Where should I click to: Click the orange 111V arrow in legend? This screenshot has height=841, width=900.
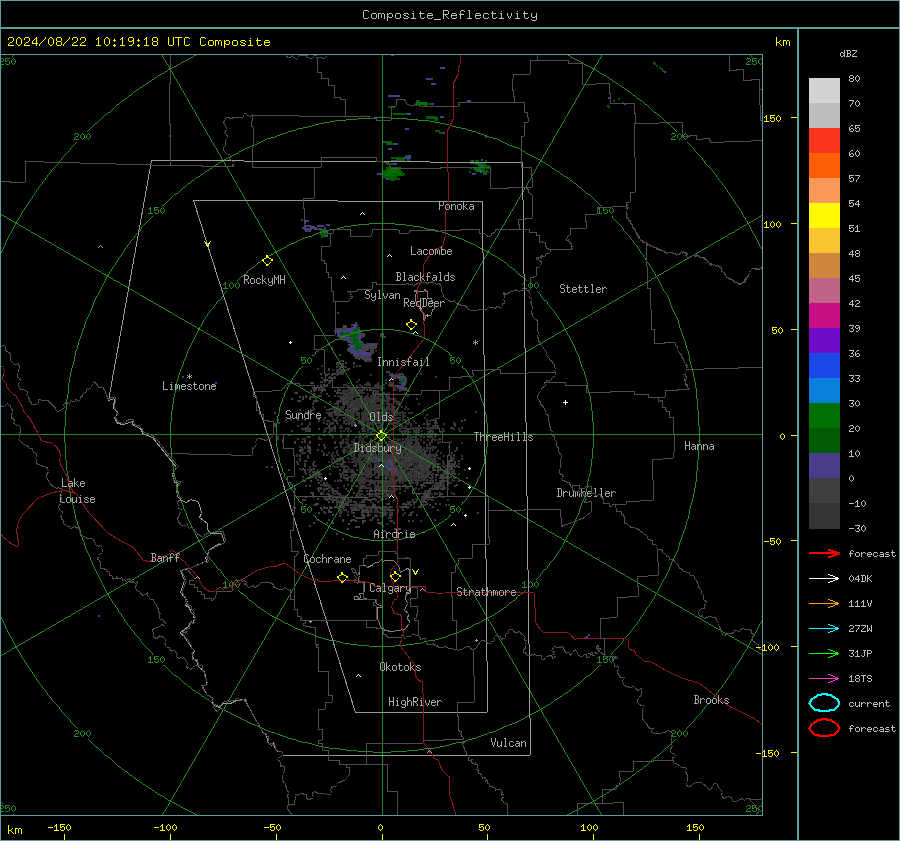824,603
